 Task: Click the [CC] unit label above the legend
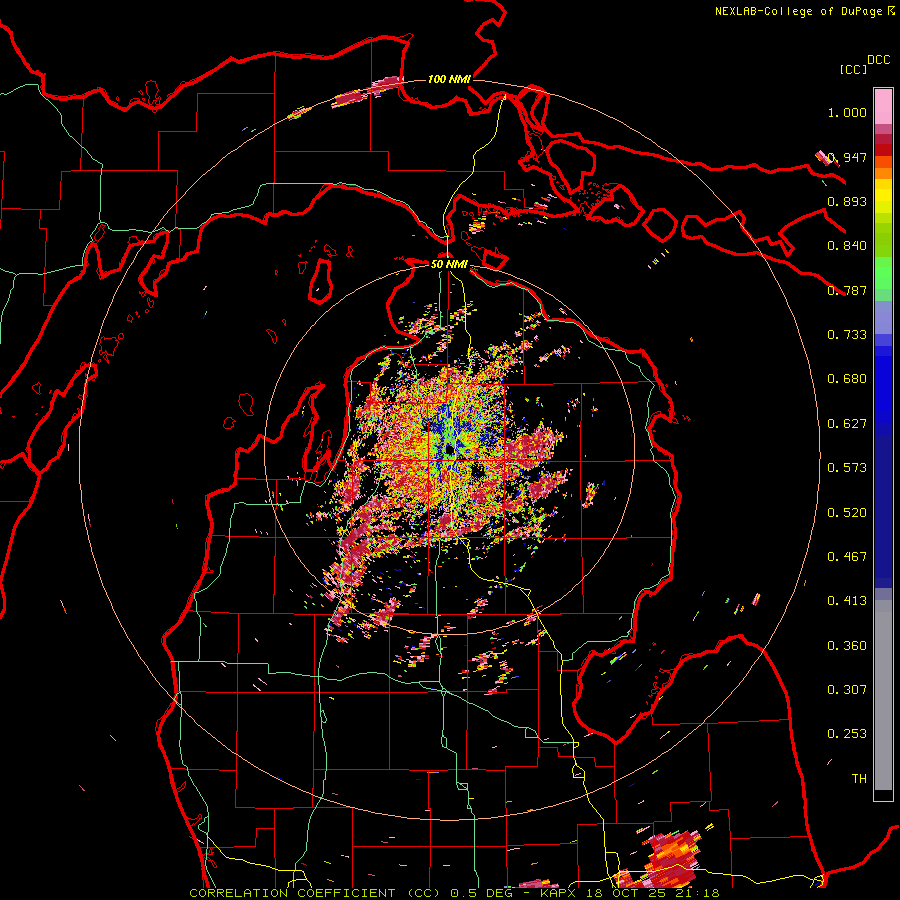(853, 69)
